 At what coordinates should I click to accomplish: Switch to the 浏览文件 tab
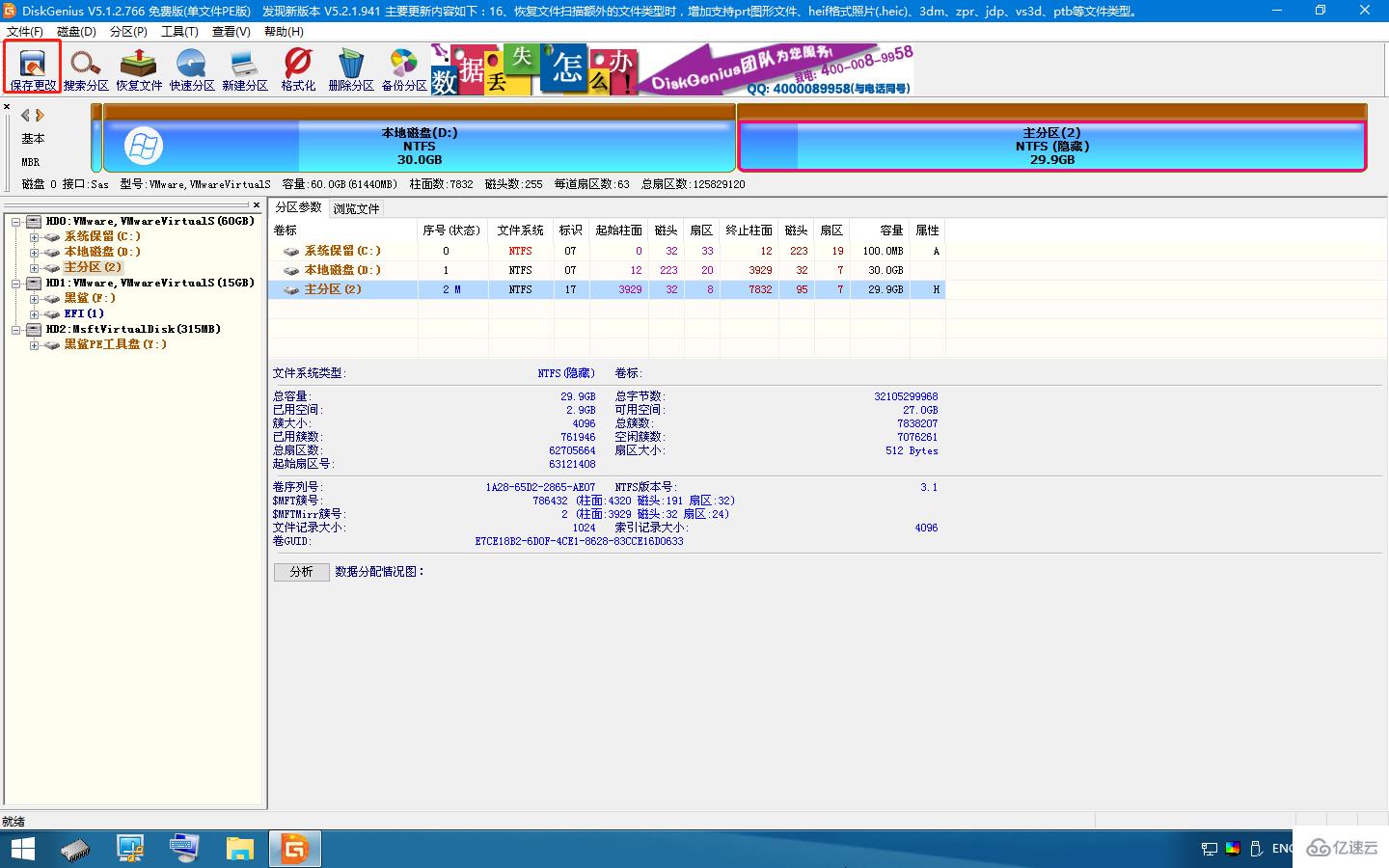tap(356, 208)
